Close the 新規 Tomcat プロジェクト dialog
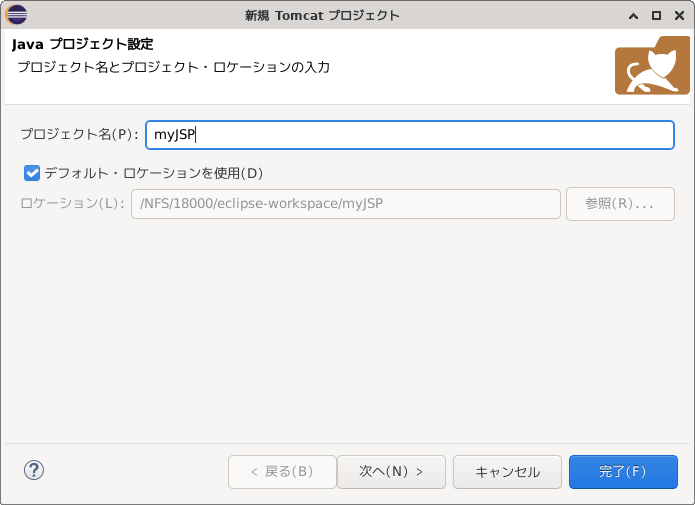Screen dimensions: 695x505 pyautogui.click(x=679, y=16)
